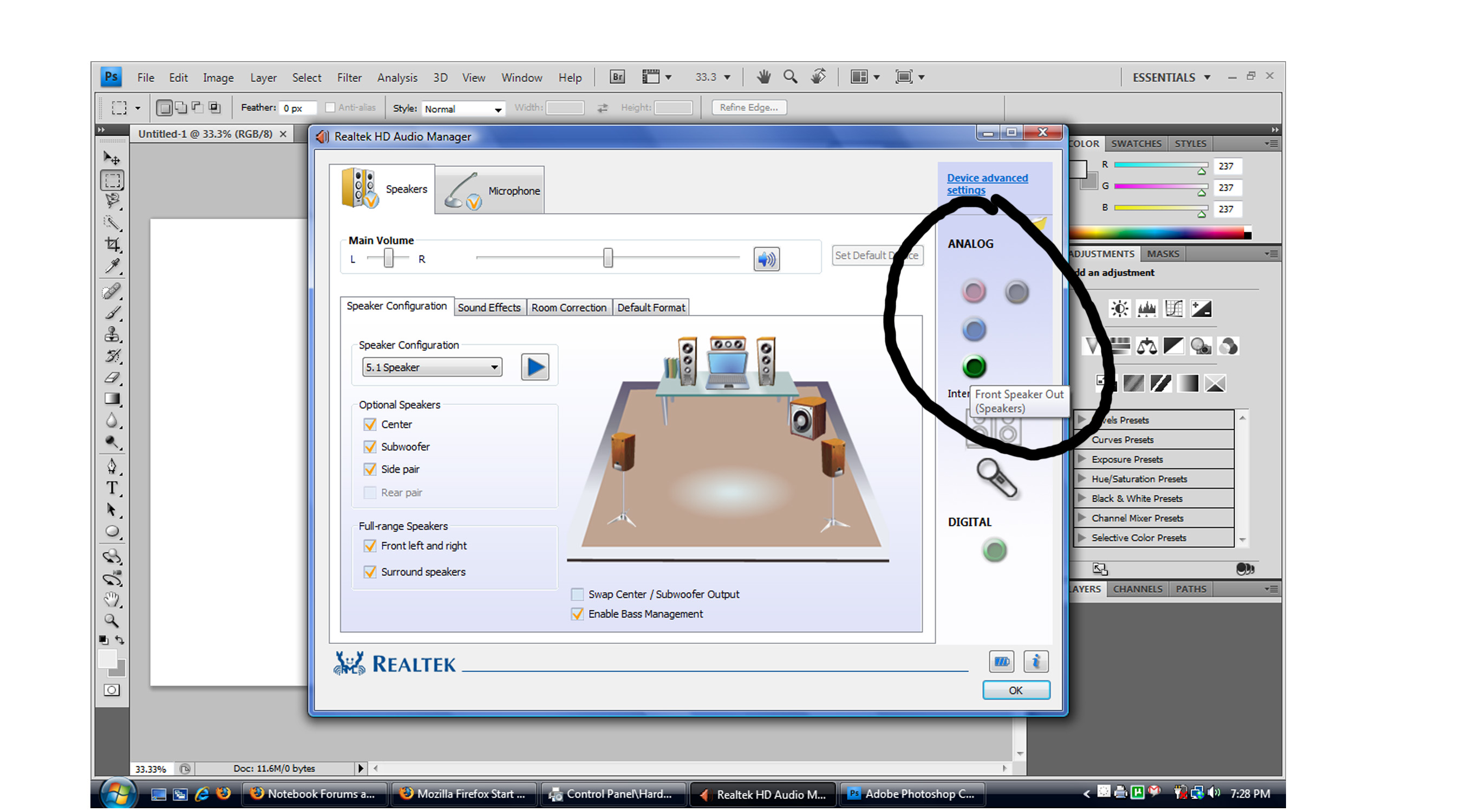Select the Move tool in Photoshop toolbar
Screen dimensions: 1462x812
[112, 158]
